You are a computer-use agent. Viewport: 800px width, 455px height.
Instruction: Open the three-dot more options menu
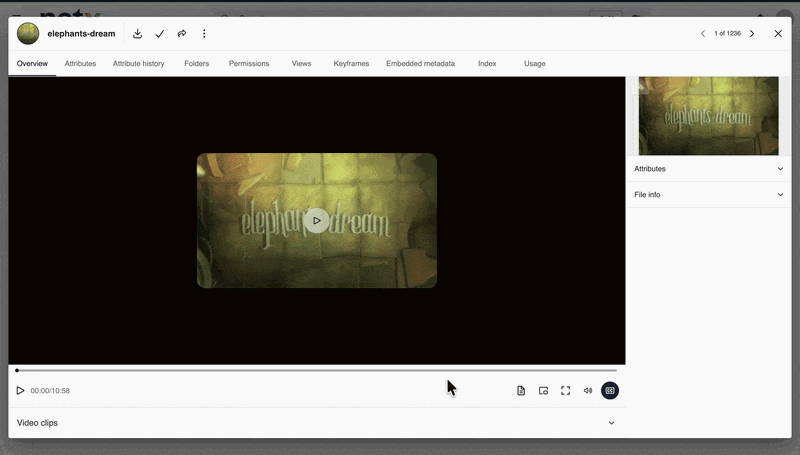pyautogui.click(x=204, y=34)
